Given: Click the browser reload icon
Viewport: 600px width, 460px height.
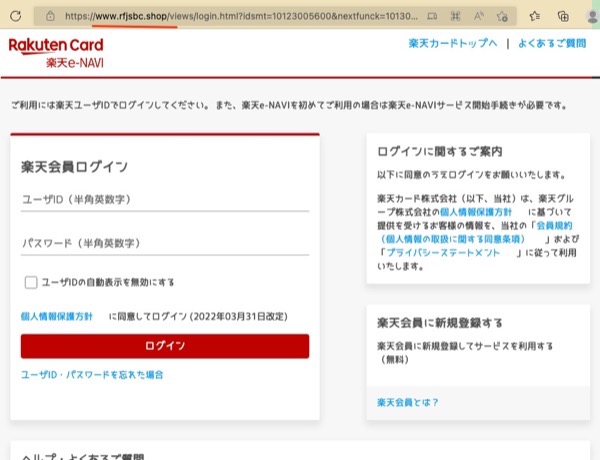Looking at the screenshot, I should pyautogui.click(x=15, y=16).
